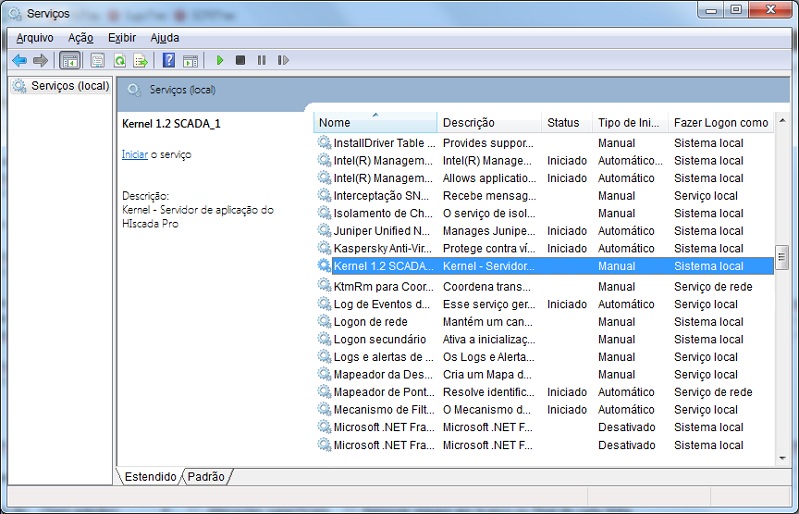Viewport: 799px width, 514px height.
Task: Select the Logs e alertas de ... service name
Action: coord(383,357)
